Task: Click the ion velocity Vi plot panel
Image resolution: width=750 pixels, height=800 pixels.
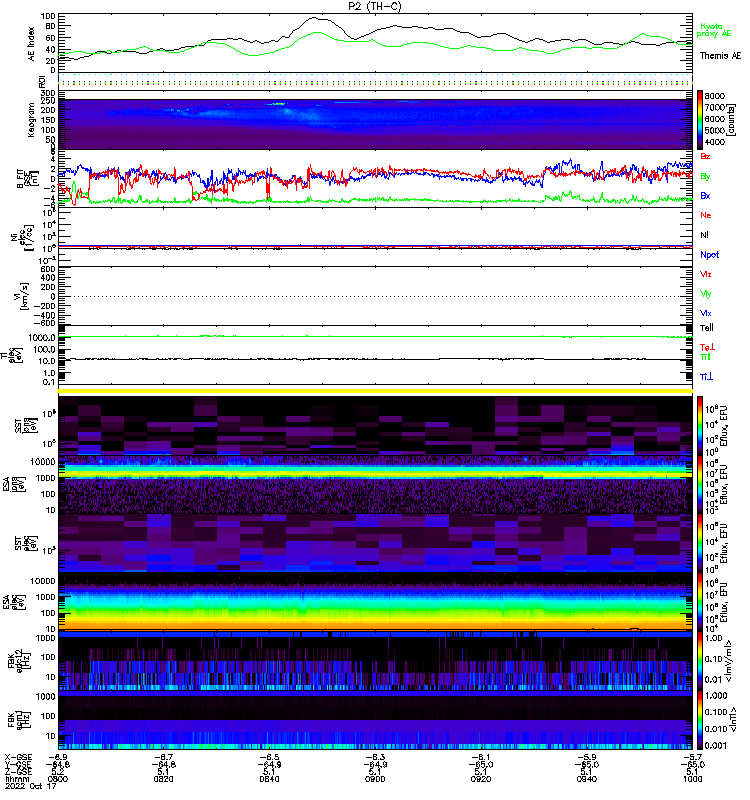Action: click(x=376, y=296)
